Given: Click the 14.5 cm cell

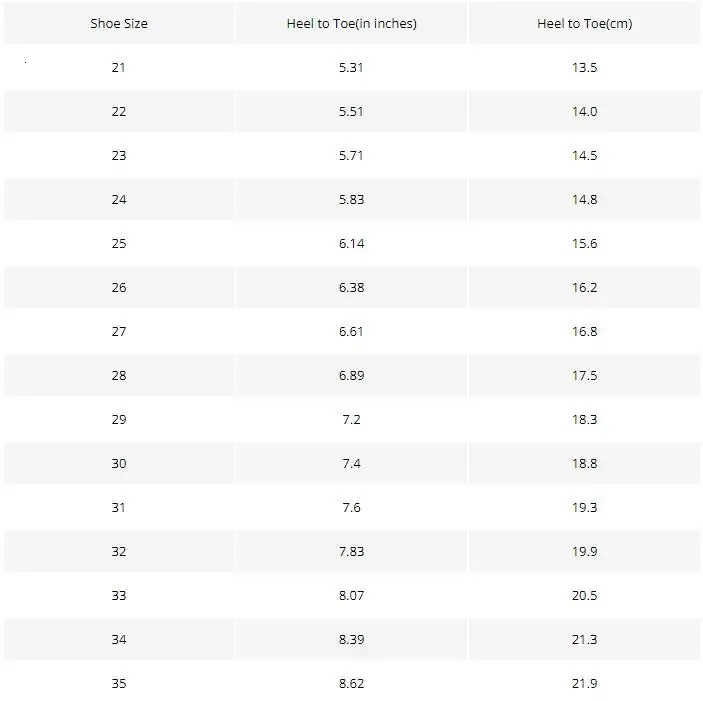Looking at the screenshot, I should coord(584,156).
